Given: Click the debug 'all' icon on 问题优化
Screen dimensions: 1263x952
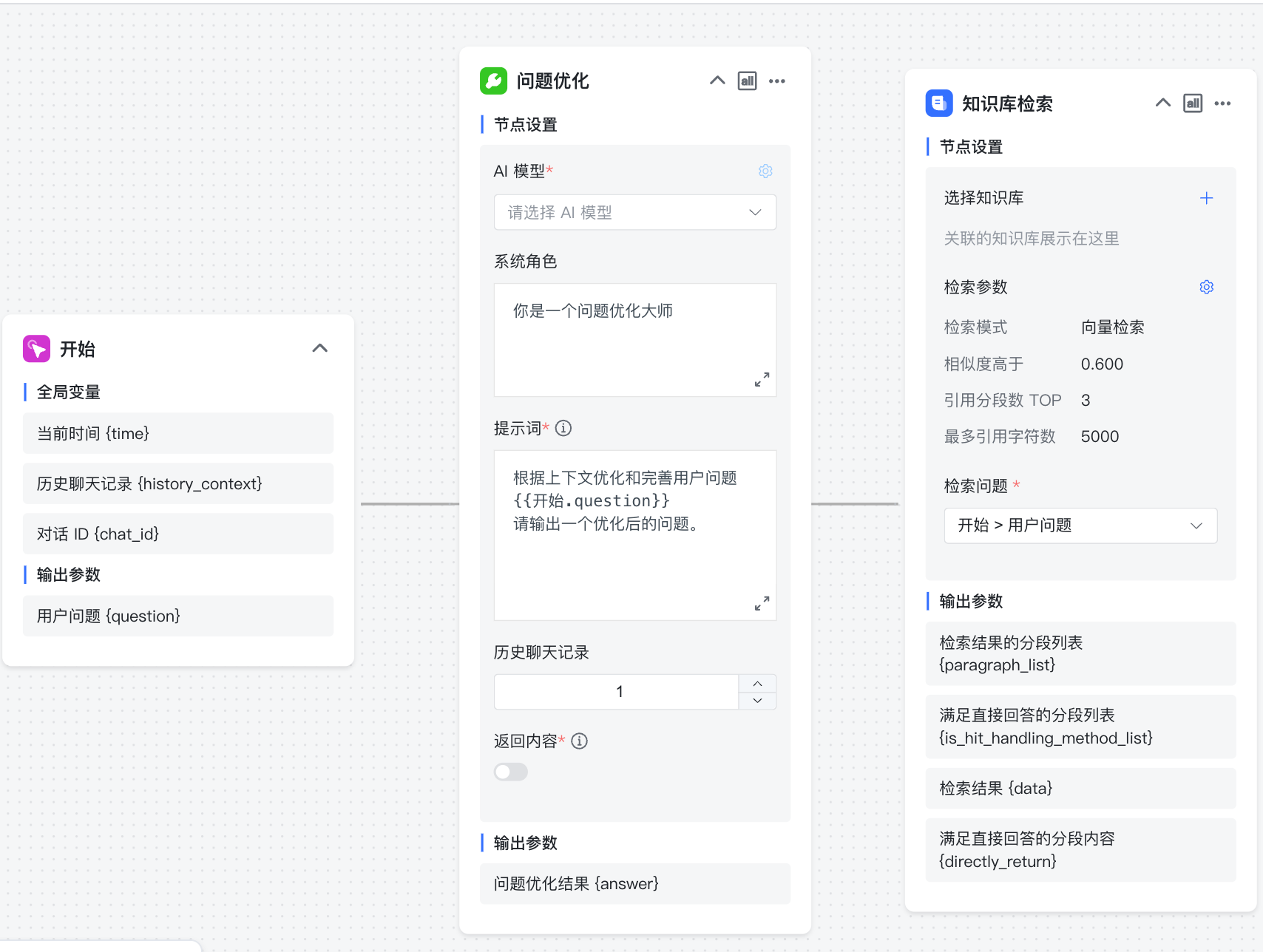Looking at the screenshot, I should click(x=747, y=81).
